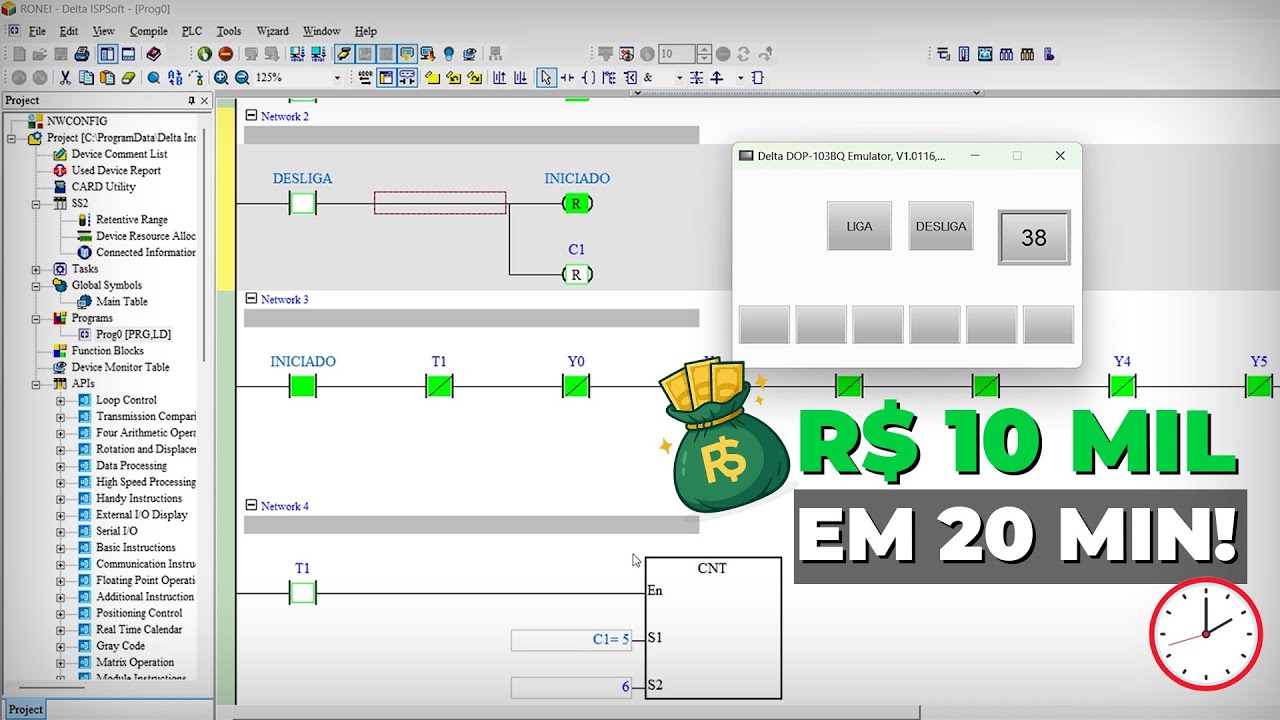
Task: Click the S1 field showing C1= 5
Action: [571, 639]
